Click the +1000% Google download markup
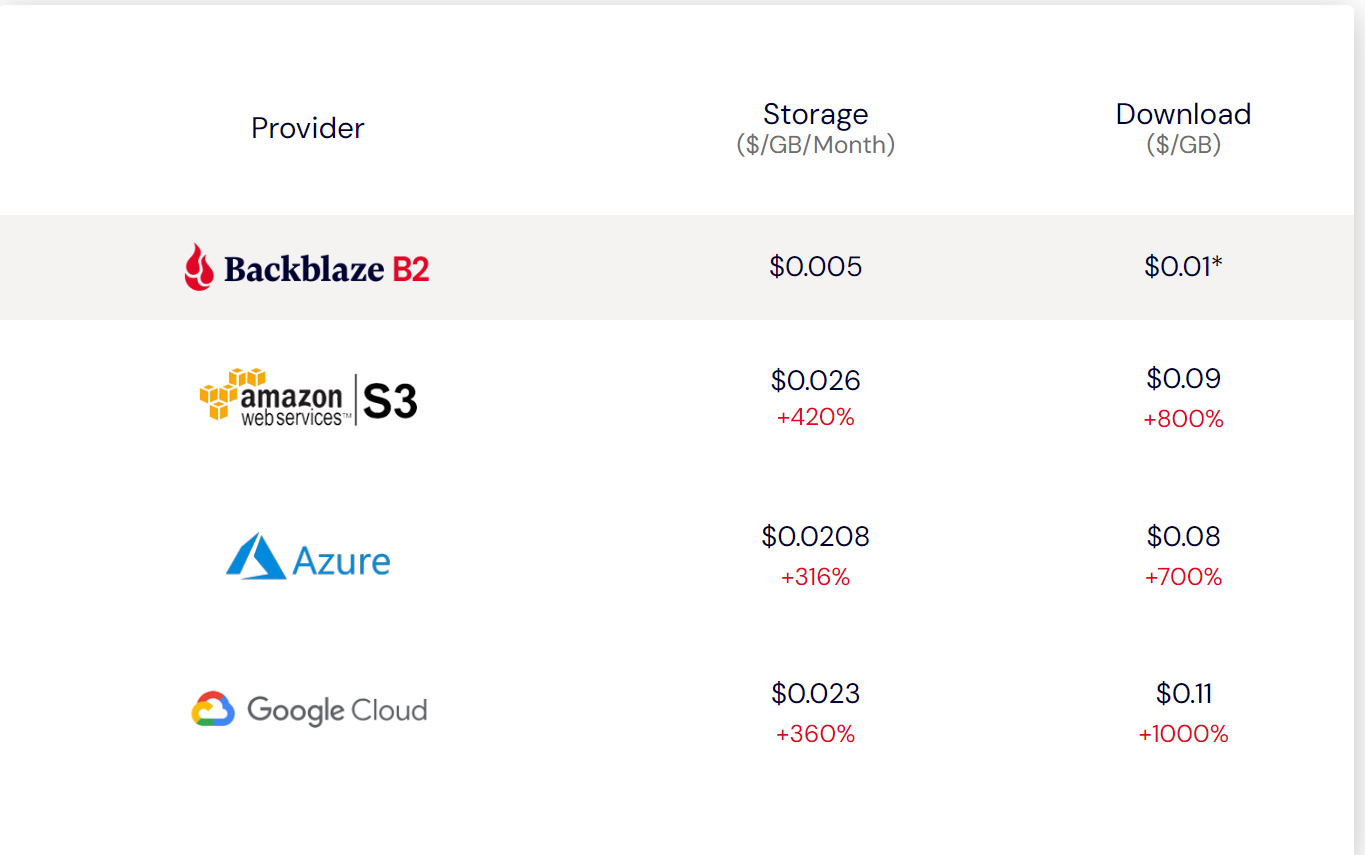This screenshot has width=1365, height=855. 1184,734
